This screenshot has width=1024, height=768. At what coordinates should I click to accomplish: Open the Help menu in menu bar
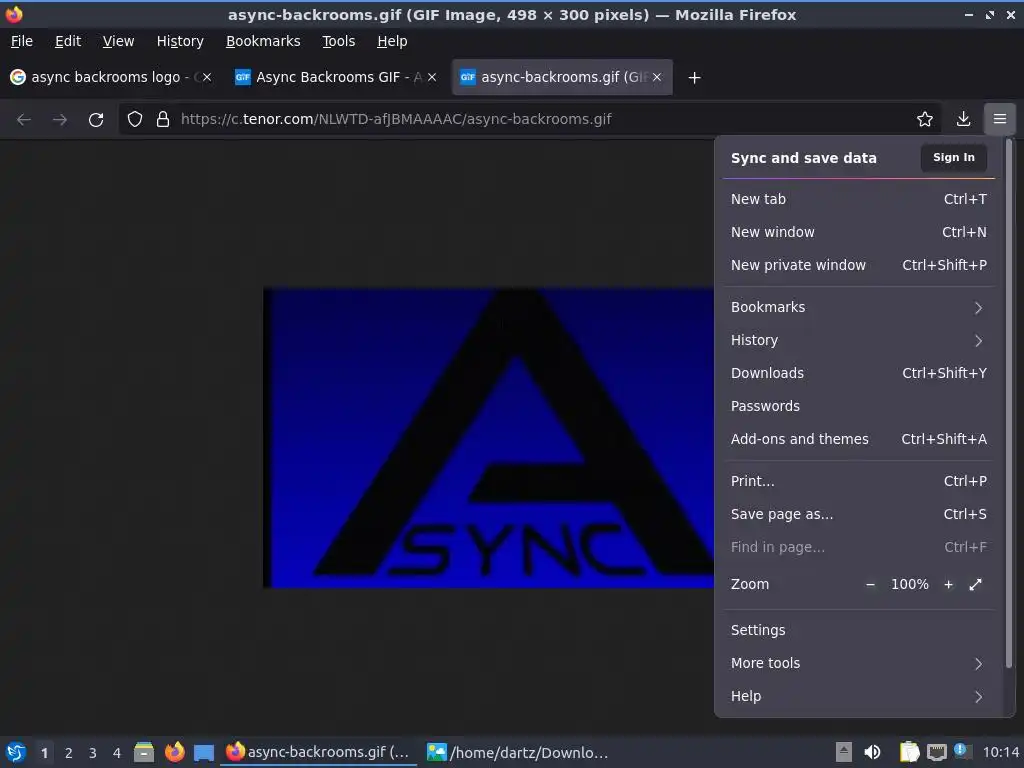(x=392, y=41)
